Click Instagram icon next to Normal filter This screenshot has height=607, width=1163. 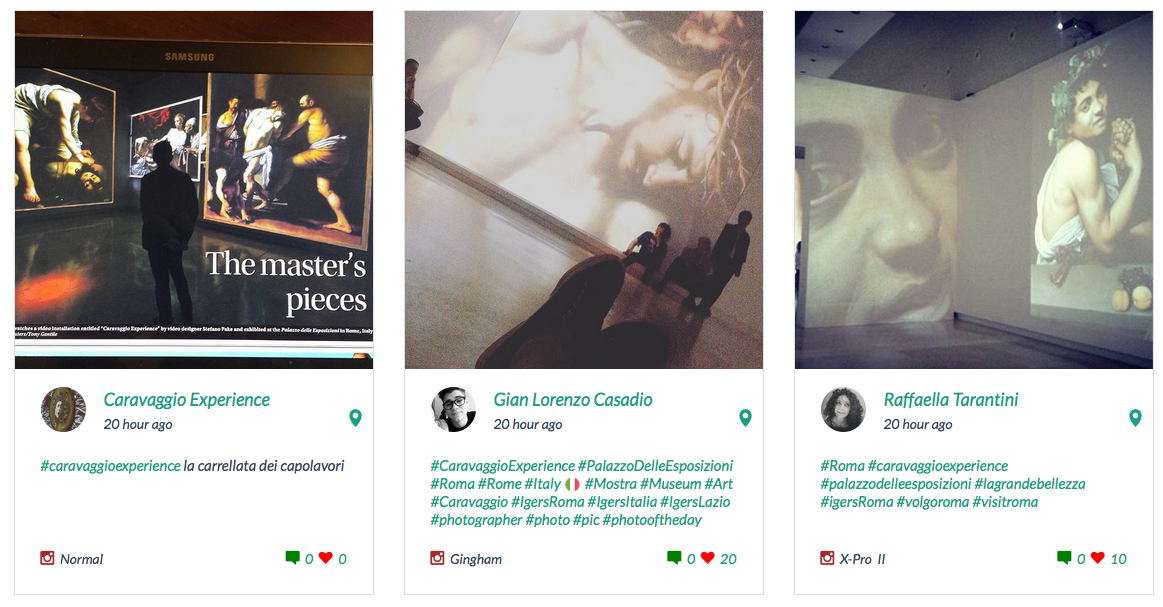(x=47, y=558)
